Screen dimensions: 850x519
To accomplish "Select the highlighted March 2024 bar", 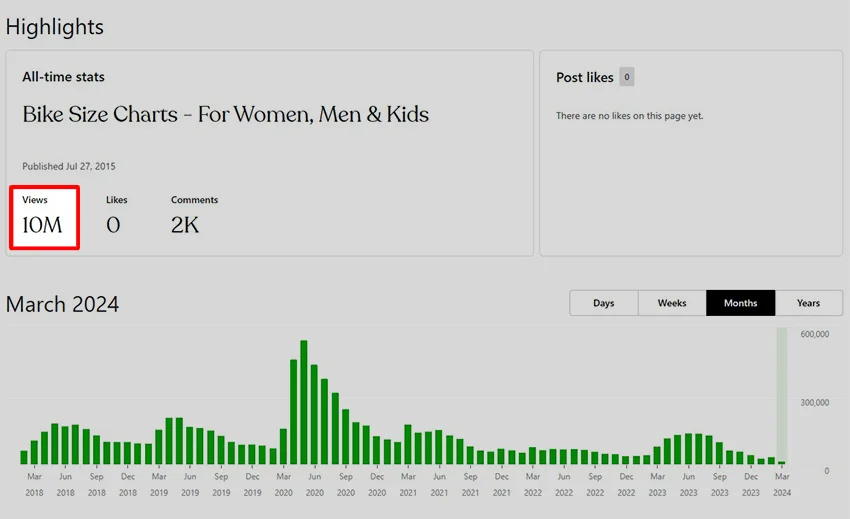I will coord(782,462).
